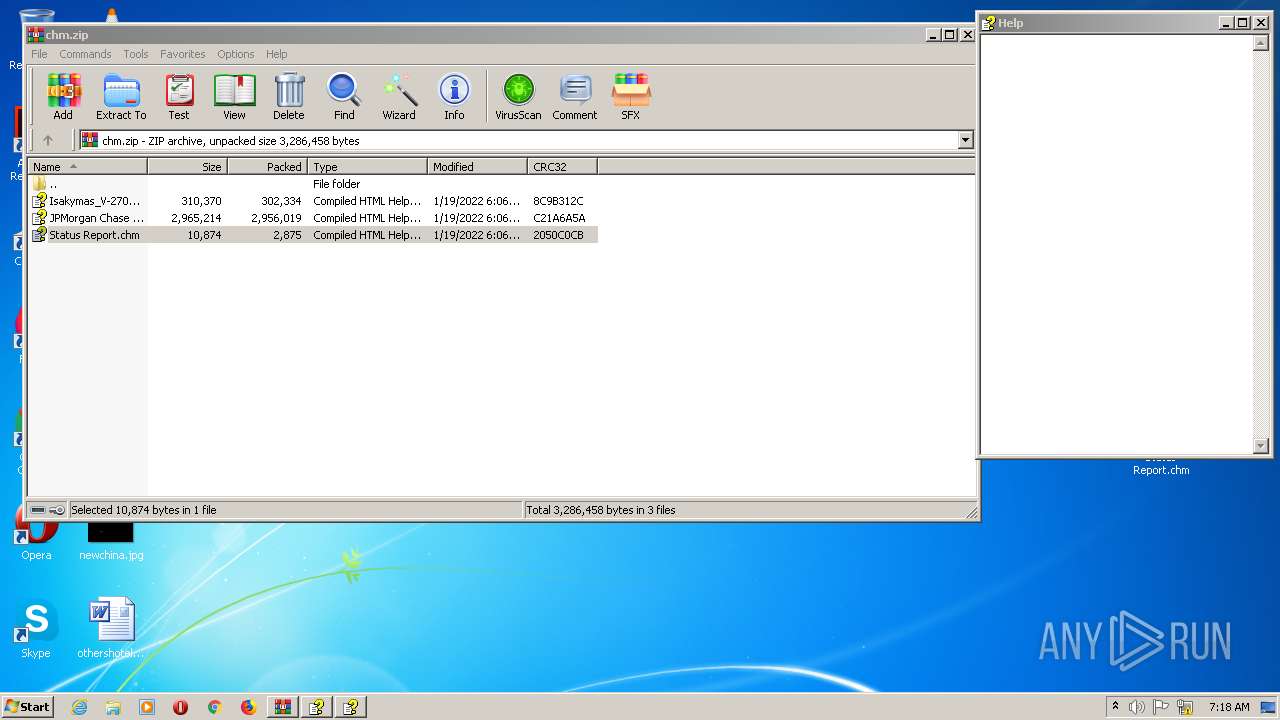Launch Internet Explorer from taskbar
This screenshot has width=1280, height=720.
click(79, 707)
